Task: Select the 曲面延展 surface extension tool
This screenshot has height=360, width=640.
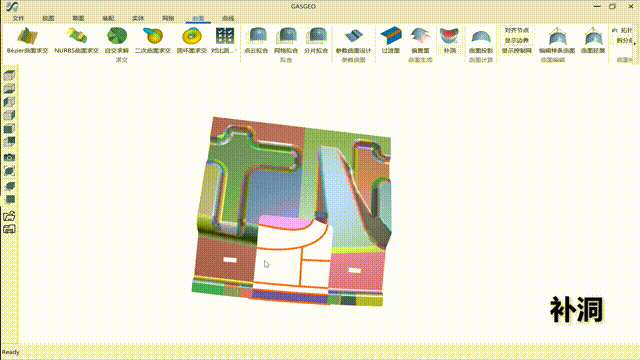Action: point(593,40)
